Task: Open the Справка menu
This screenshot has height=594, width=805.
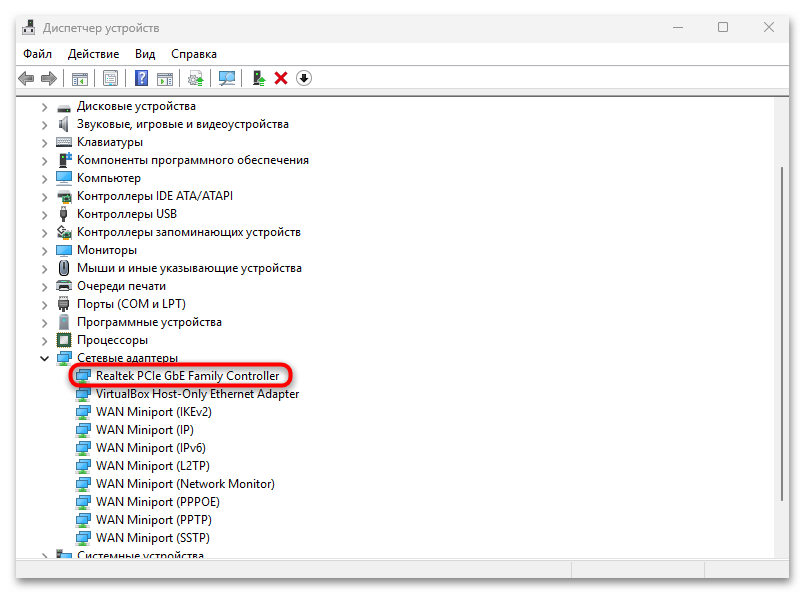Action: click(193, 53)
